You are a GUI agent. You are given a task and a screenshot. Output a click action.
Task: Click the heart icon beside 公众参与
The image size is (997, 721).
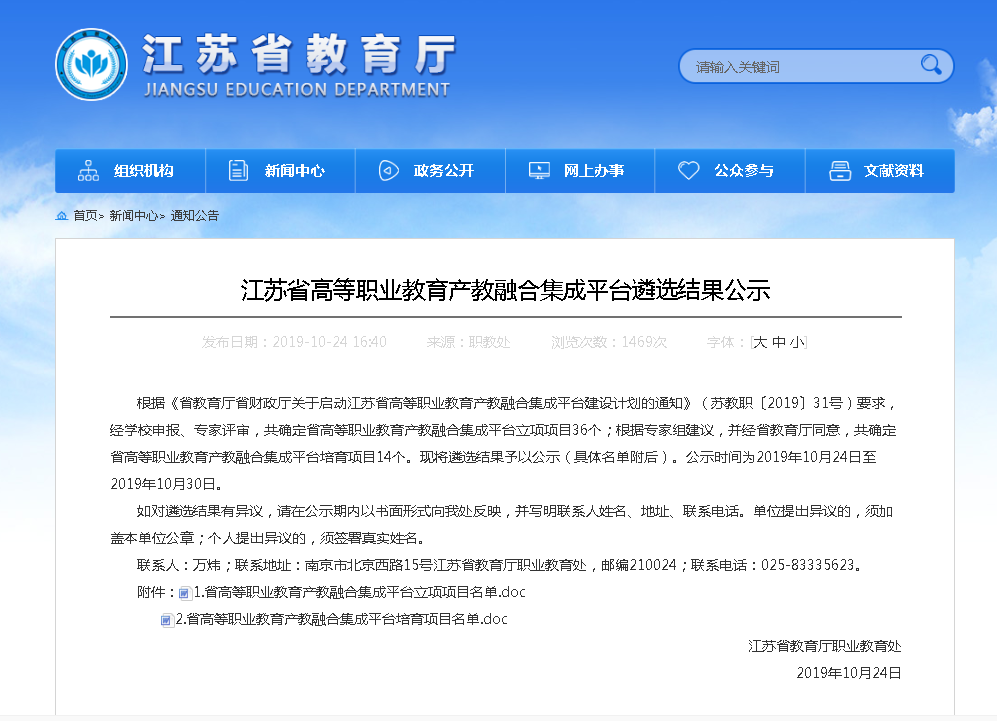tap(688, 170)
